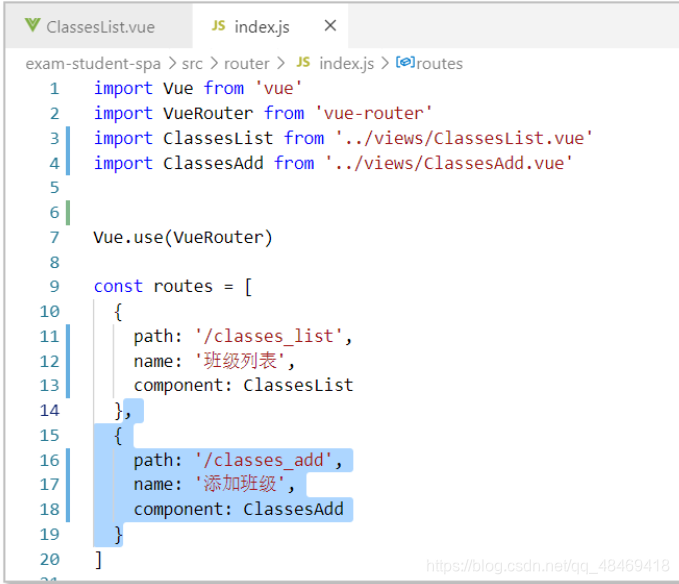
Task: Click the index.js breadcrumb item
Action: click(x=346, y=64)
